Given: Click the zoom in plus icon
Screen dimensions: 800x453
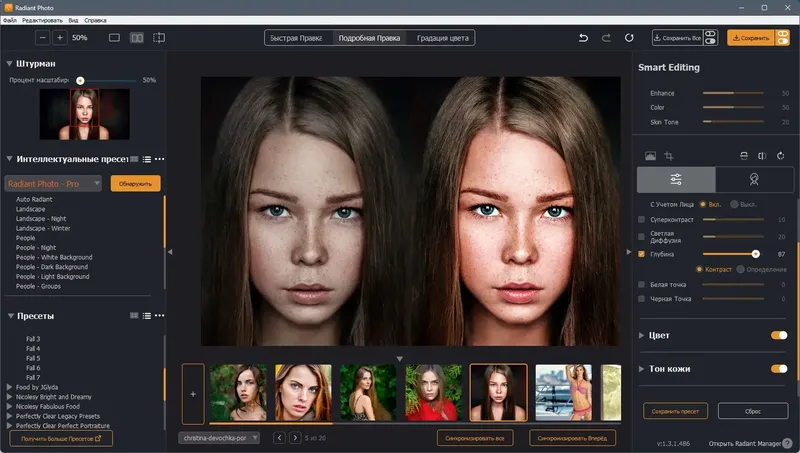Looking at the screenshot, I should (x=60, y=38).
